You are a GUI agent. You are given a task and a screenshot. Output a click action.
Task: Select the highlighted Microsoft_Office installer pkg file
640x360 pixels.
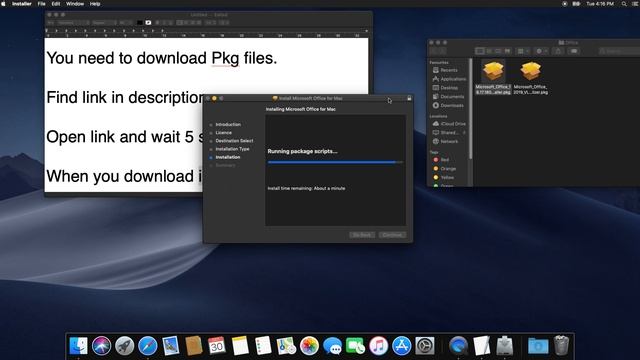pos(493,78)
